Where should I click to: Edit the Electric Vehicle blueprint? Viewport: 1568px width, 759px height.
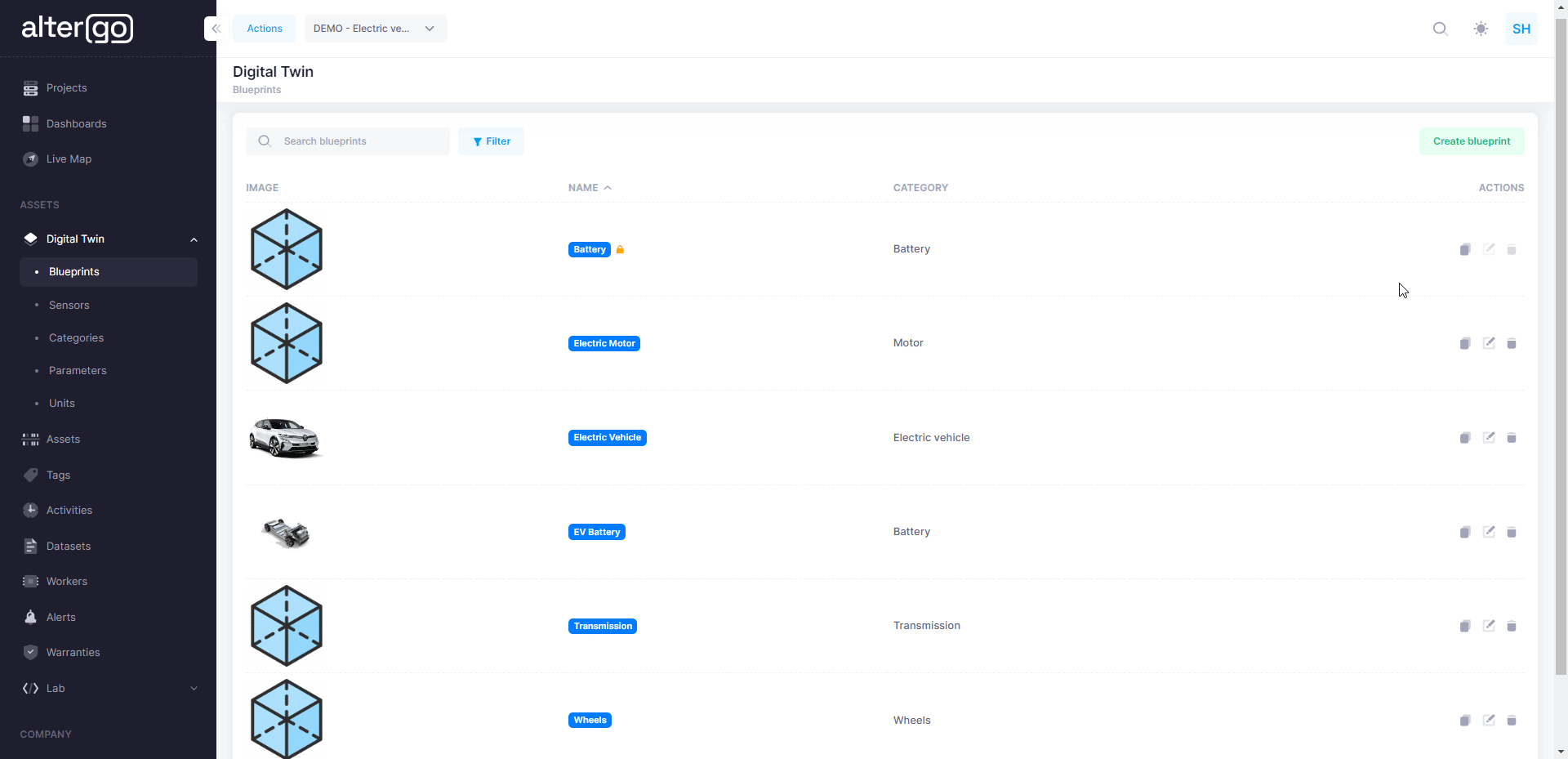click(x=1489, y=438)
